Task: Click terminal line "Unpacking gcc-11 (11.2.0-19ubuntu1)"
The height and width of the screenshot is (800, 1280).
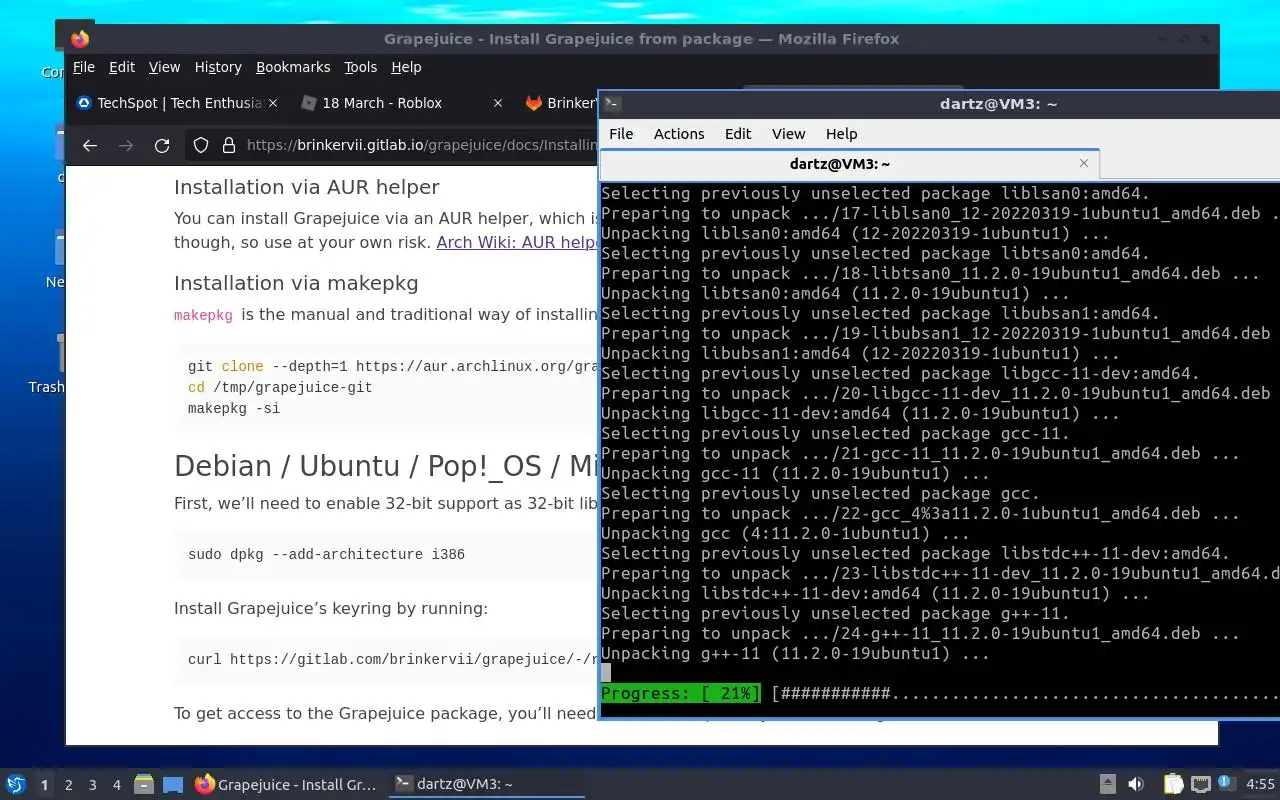Action: click(785, 473)
